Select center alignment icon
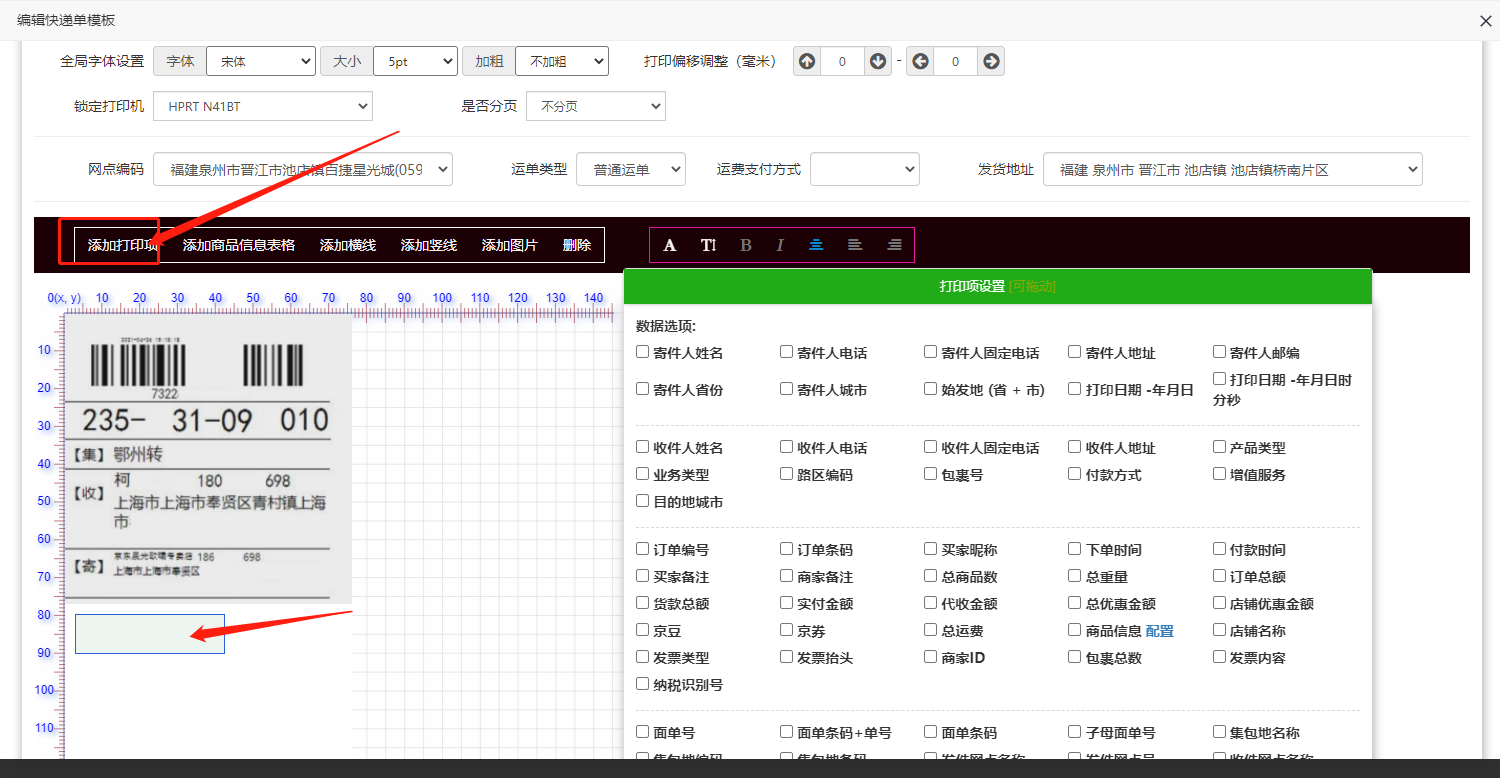 coord(816,245)
